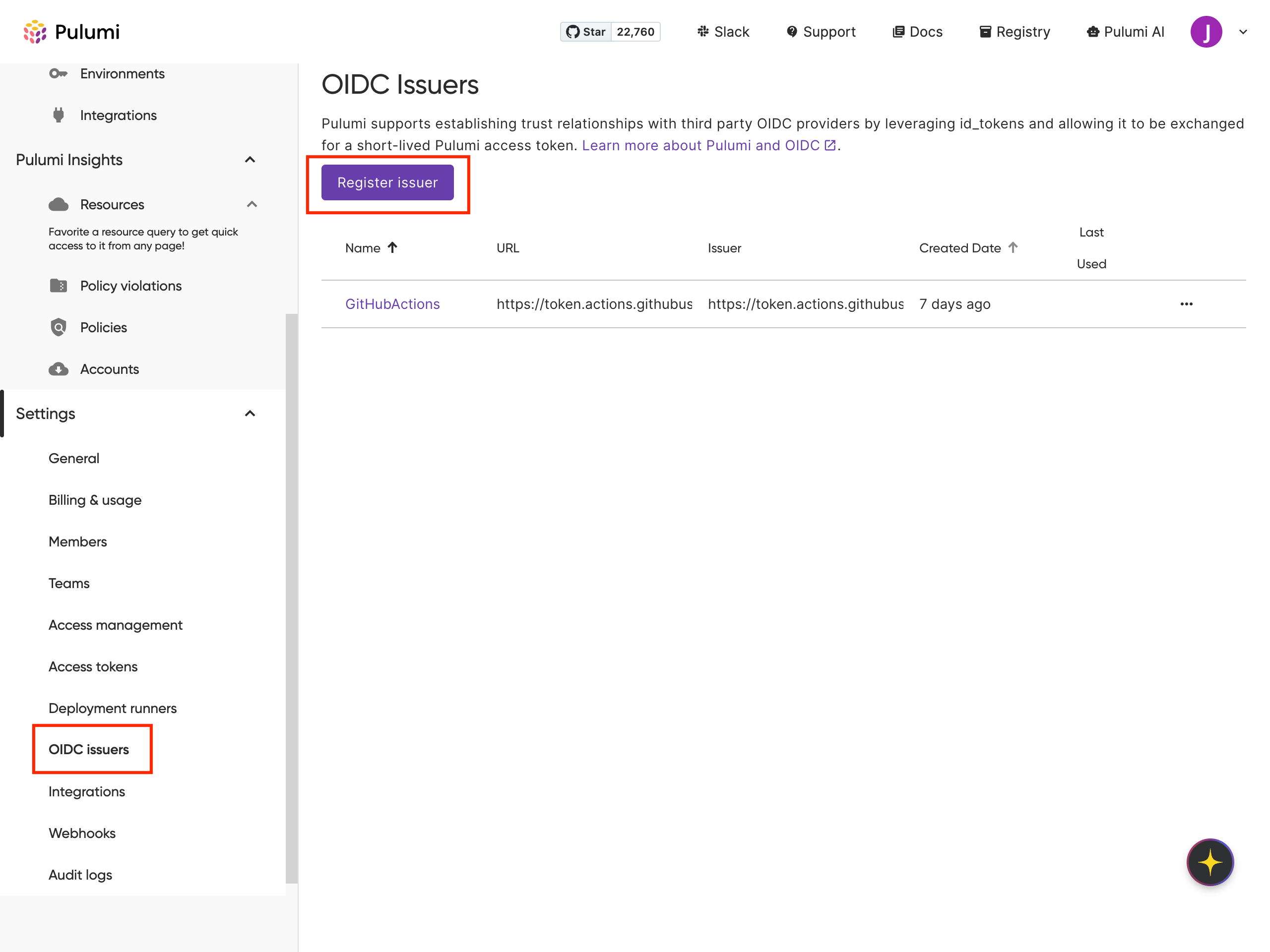Image resolution: width=1270 pixels, height=952 pixels.
Task: Open Policy violations folder icon
Action: [x=58, y=286]
